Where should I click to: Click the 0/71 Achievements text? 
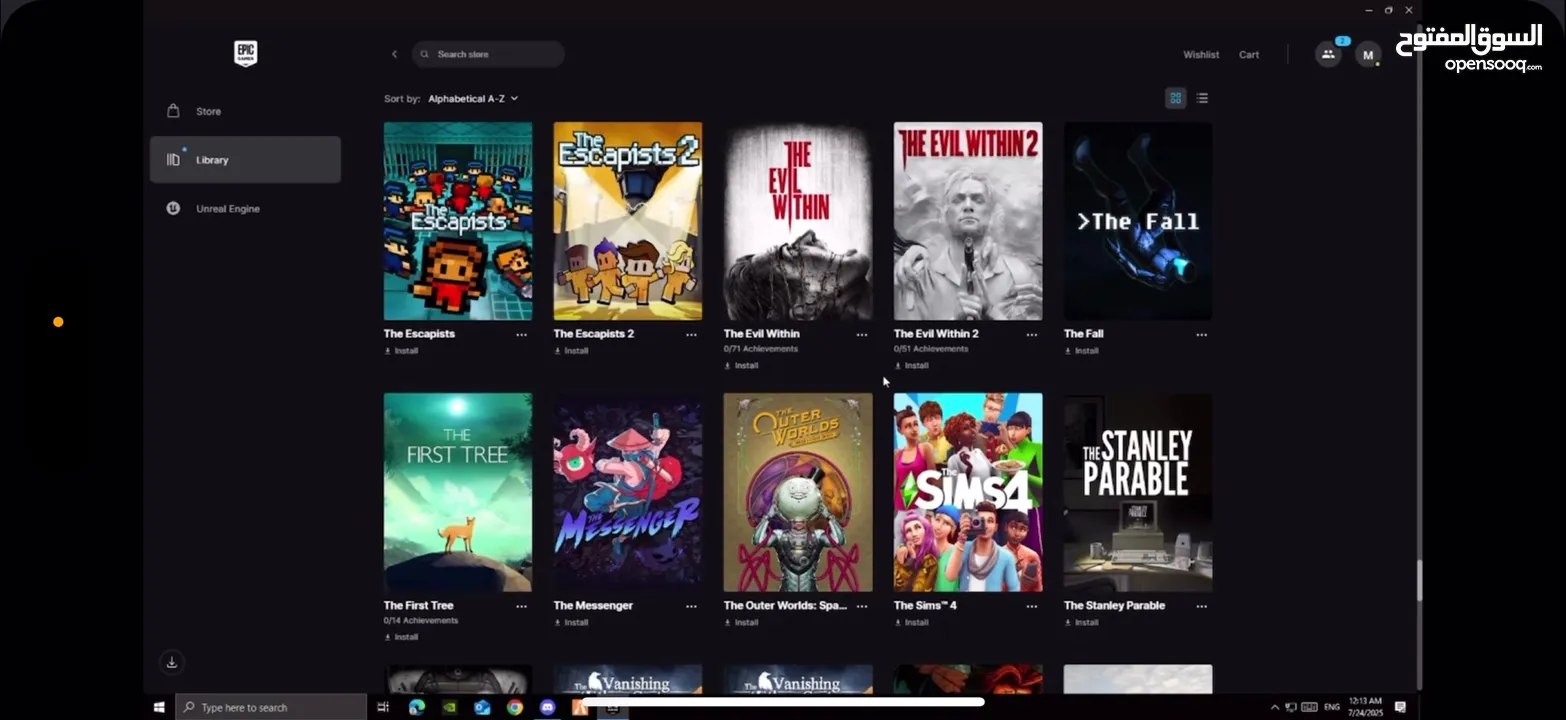coord(761,349)
